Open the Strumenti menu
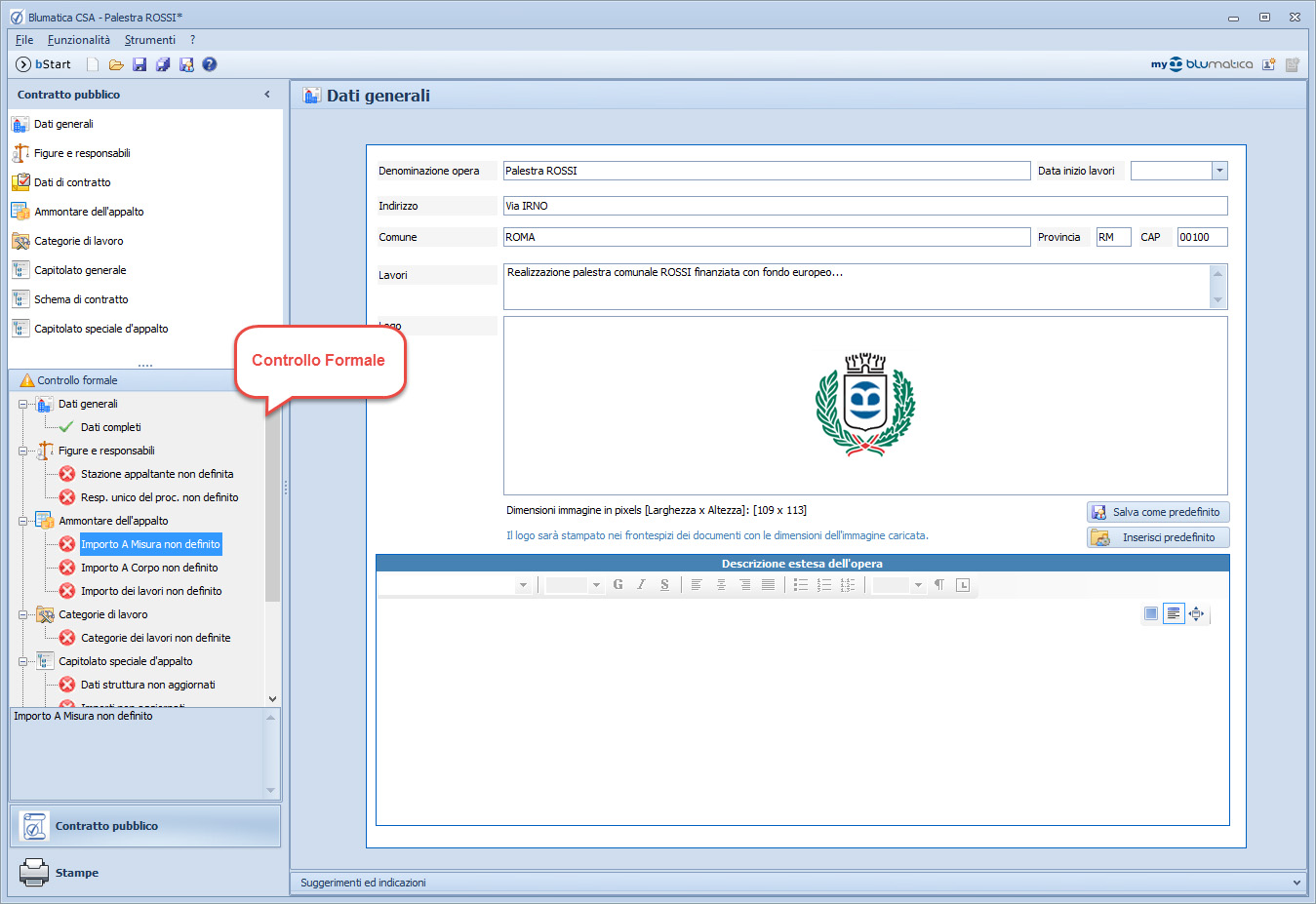The image size is (1316, 904). [x=150, y=40]
